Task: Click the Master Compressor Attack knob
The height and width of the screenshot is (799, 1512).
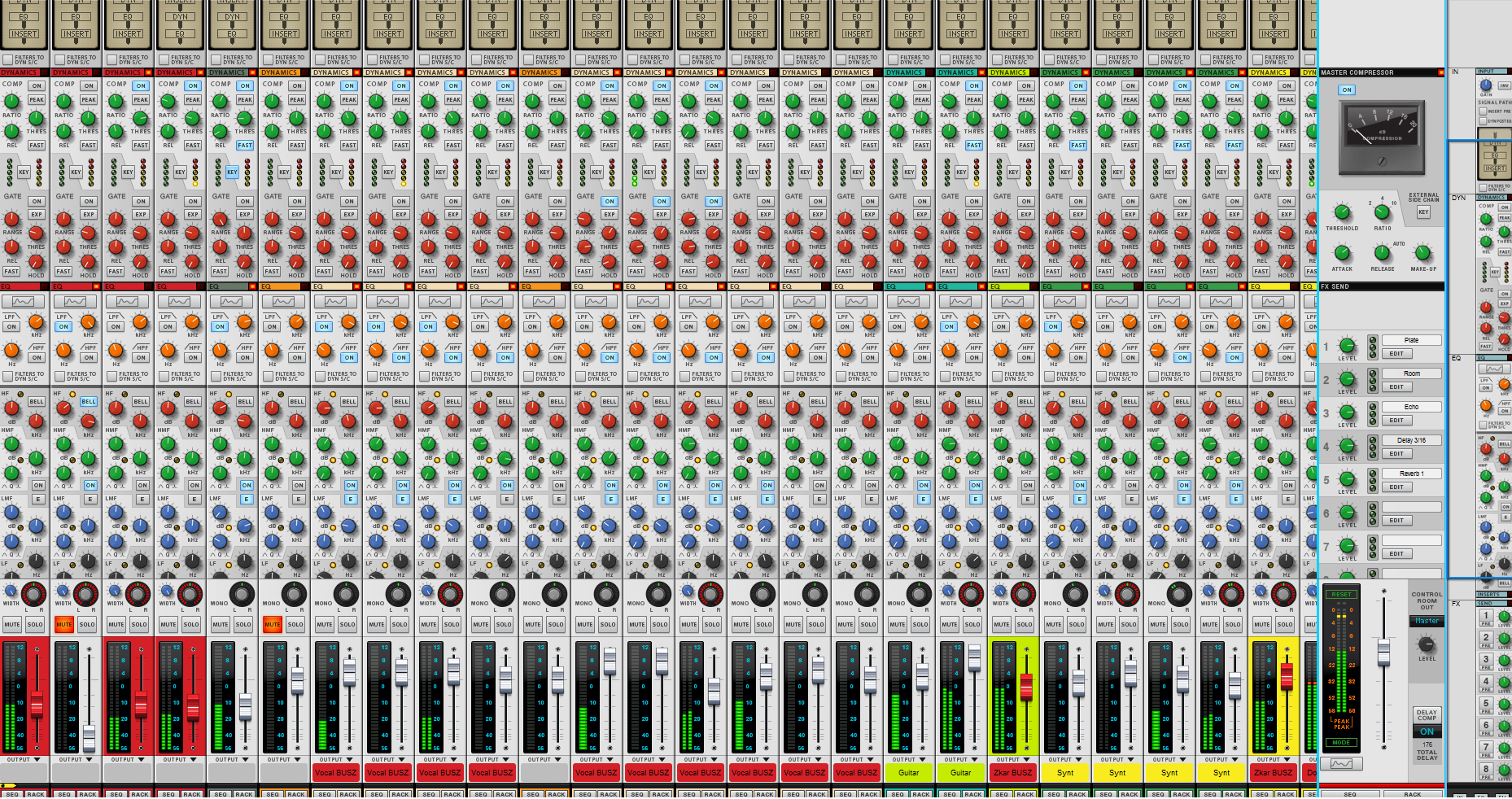Action: [x=1341, y=253]
